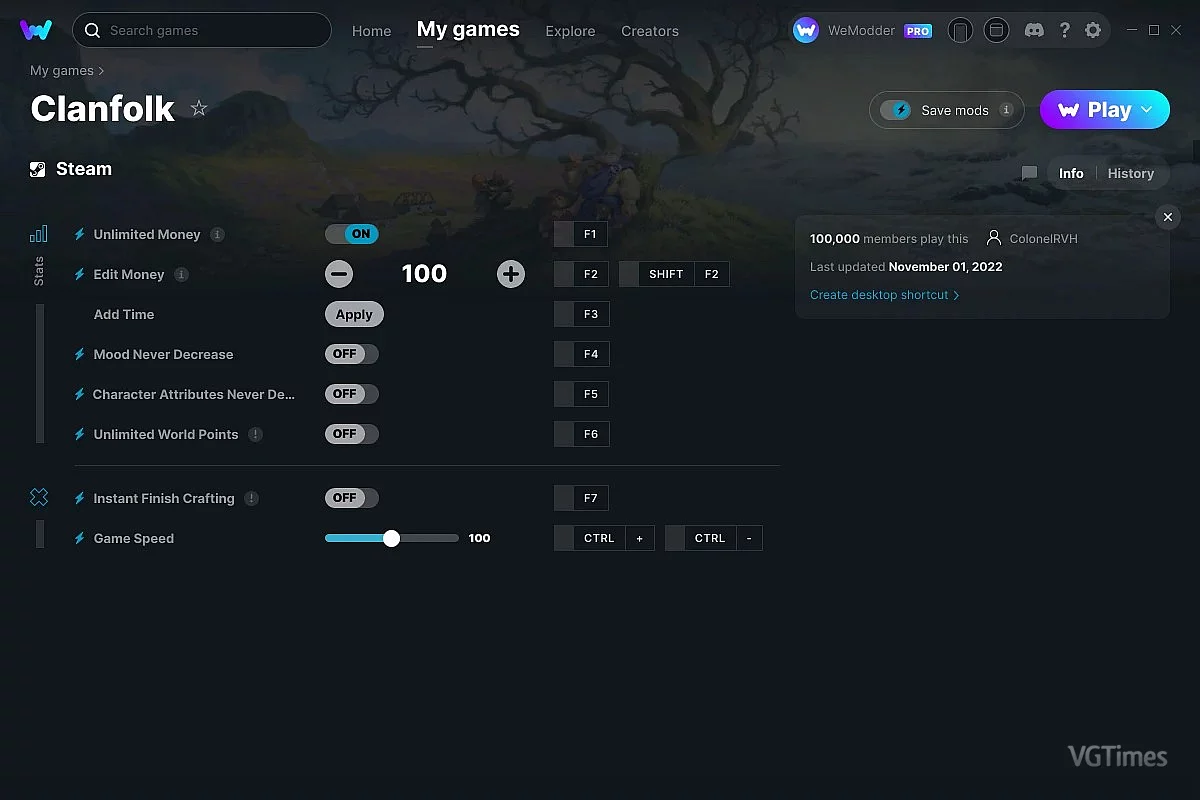Open the settings gear icon

[x=1093, y=31]
